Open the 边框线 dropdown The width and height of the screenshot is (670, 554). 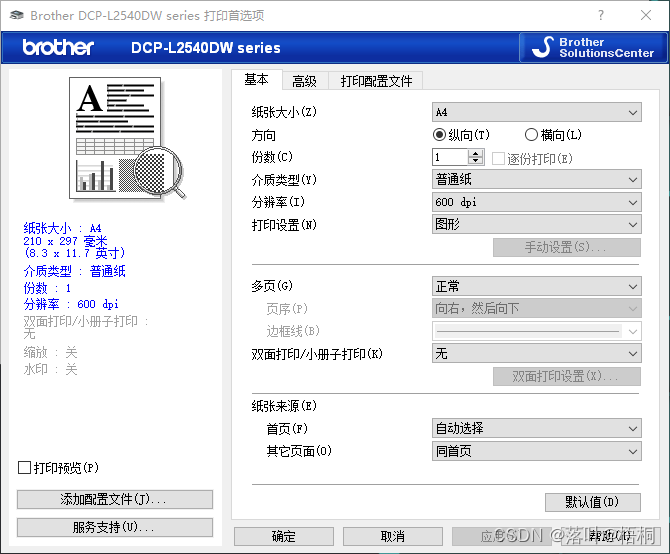coord(536,331)
